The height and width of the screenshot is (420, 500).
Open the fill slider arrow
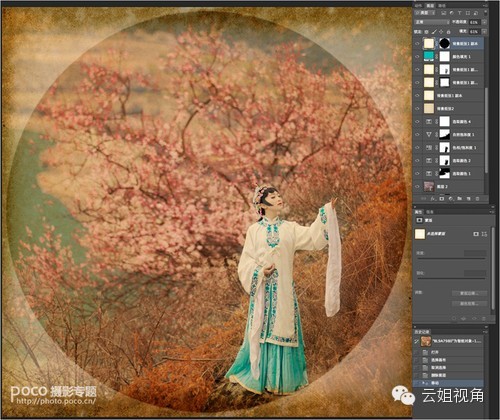pos(484,32)
